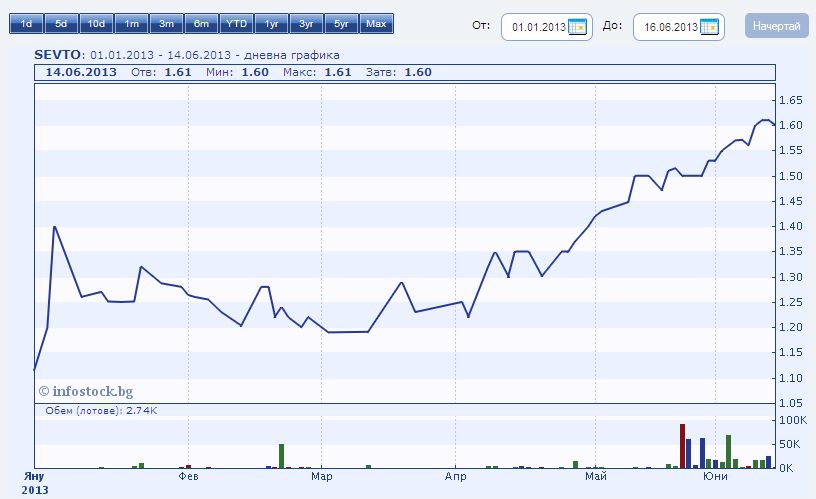
Task: Click the Начертай draw button
Action: (776, 26)
